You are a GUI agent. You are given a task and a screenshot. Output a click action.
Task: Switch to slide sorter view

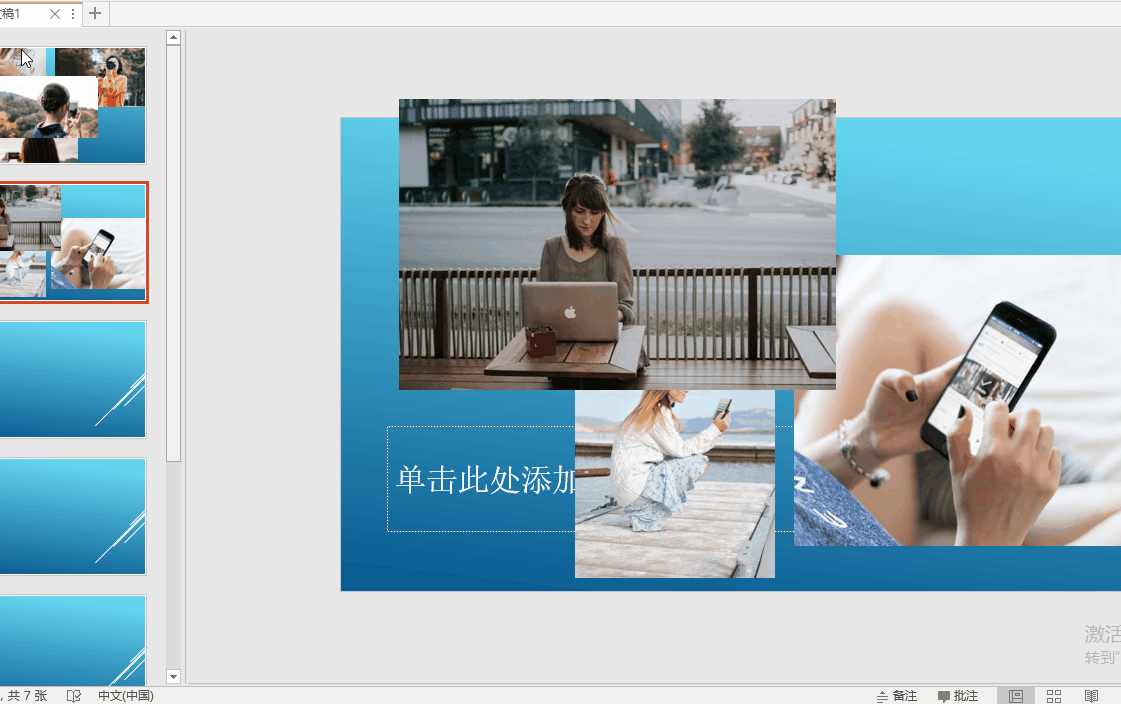(1054, 695)
